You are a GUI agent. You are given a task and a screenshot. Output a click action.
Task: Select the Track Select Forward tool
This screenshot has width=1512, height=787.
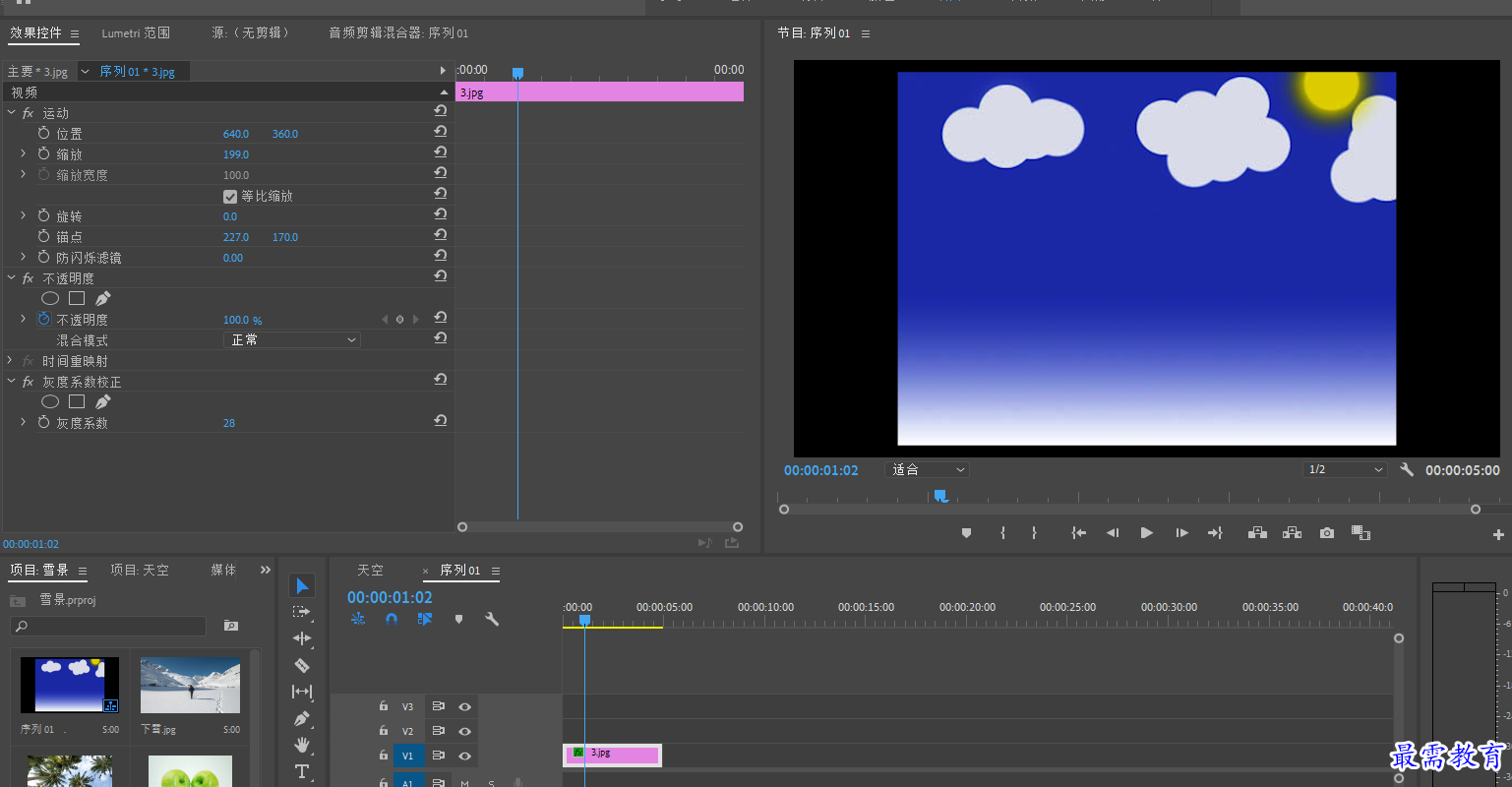(302, 612)
